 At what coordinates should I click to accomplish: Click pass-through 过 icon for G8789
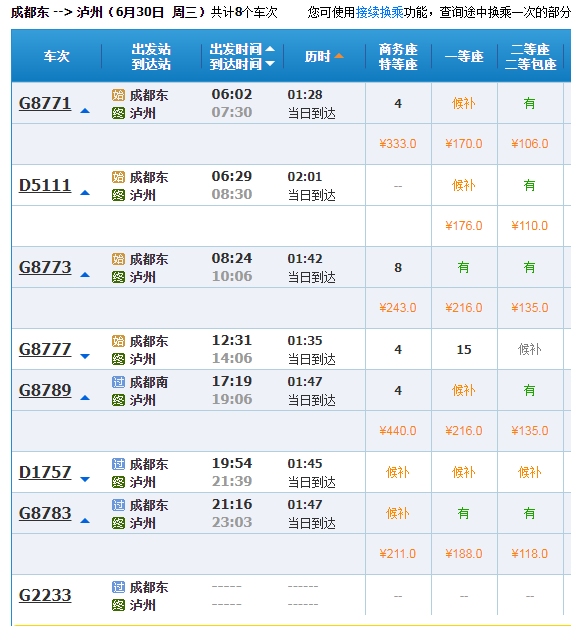point(118,382)
